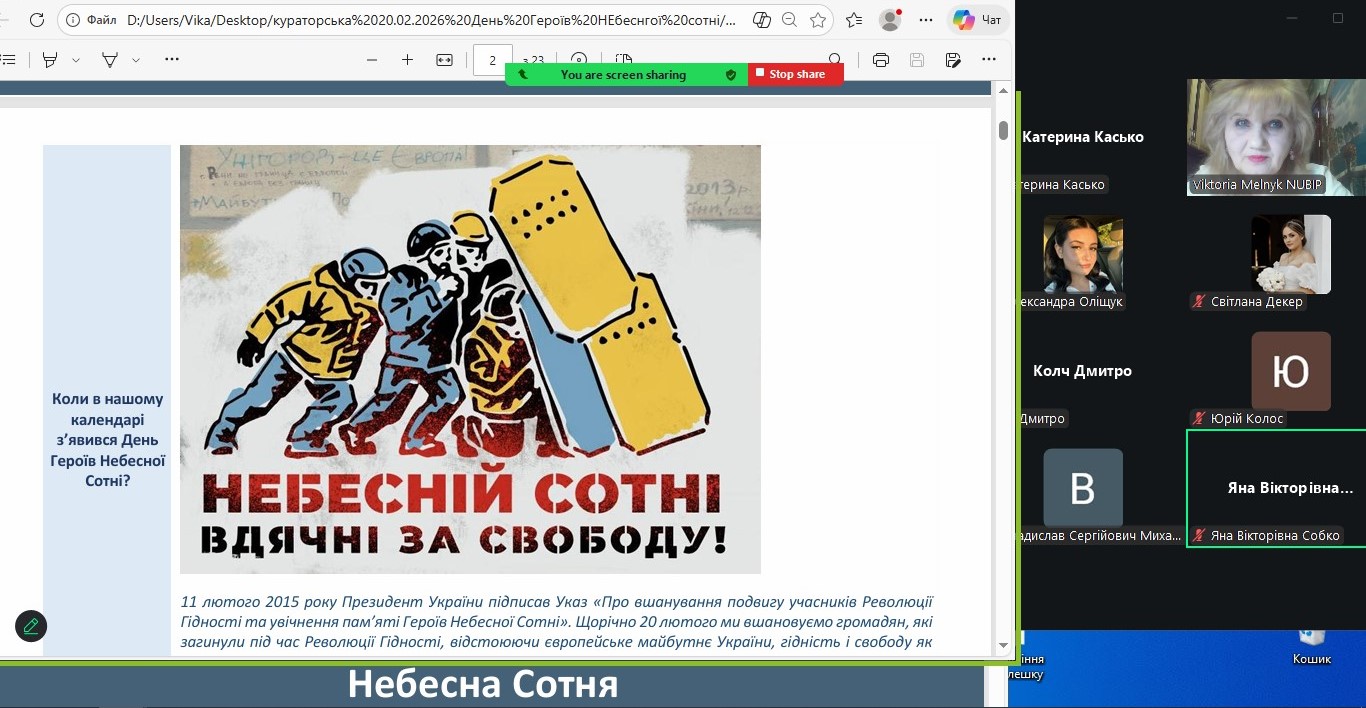
Task: Click the magnifier zoom icon in address bar
Action: 790,20
